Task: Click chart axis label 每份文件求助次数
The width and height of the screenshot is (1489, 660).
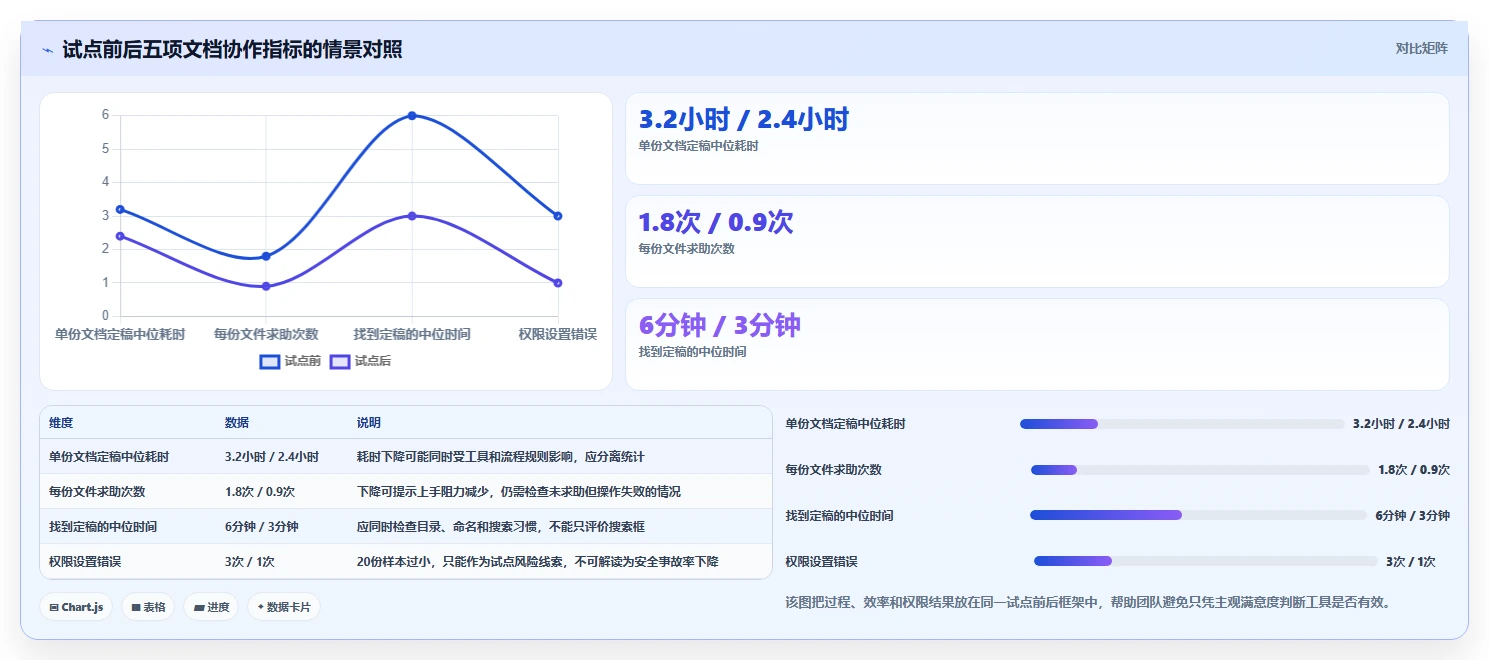Action: pos(266,334)
